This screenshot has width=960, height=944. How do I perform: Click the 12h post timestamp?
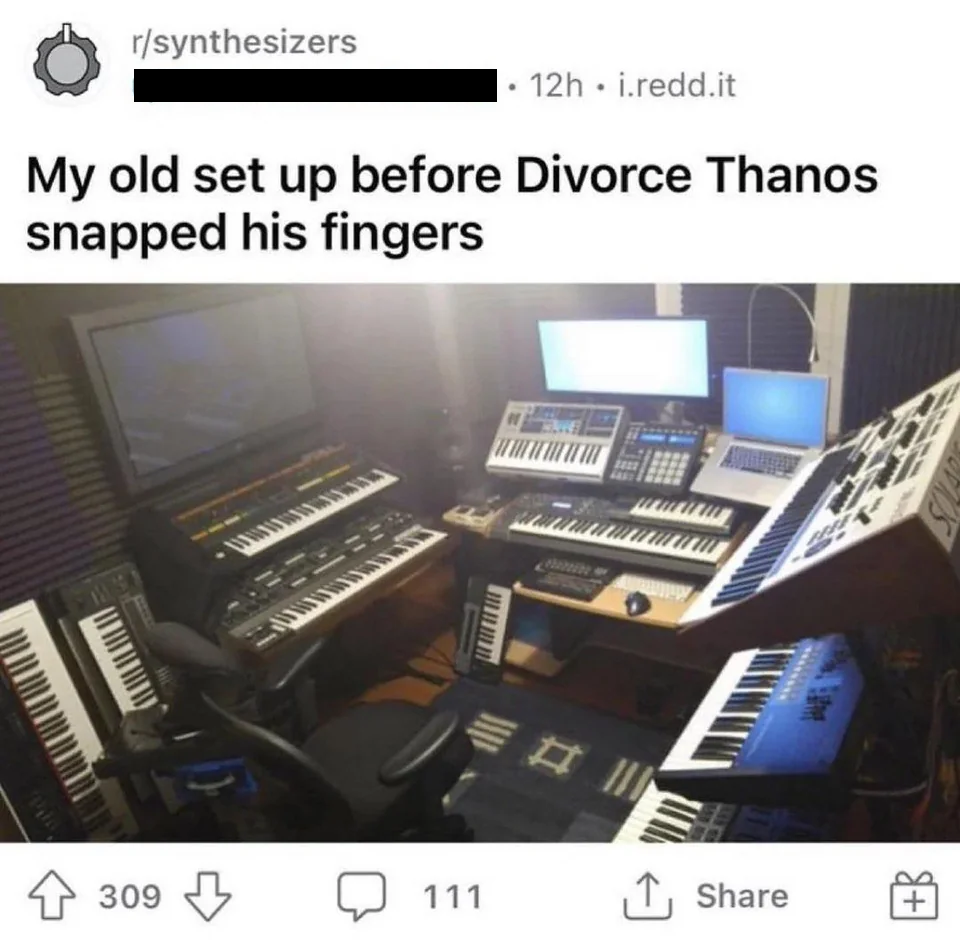(556, 85)
